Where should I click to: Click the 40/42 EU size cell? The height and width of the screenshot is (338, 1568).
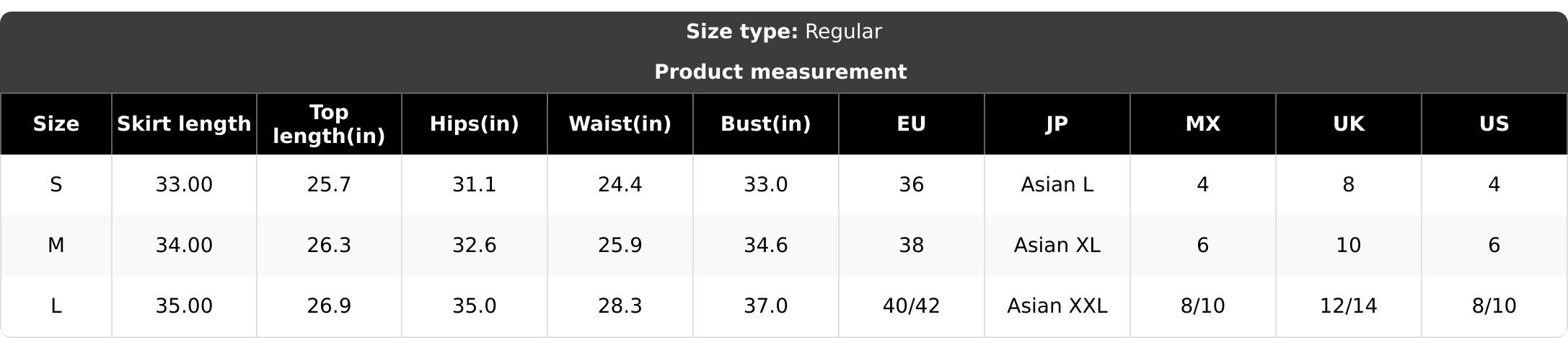(x=912, y=306)
